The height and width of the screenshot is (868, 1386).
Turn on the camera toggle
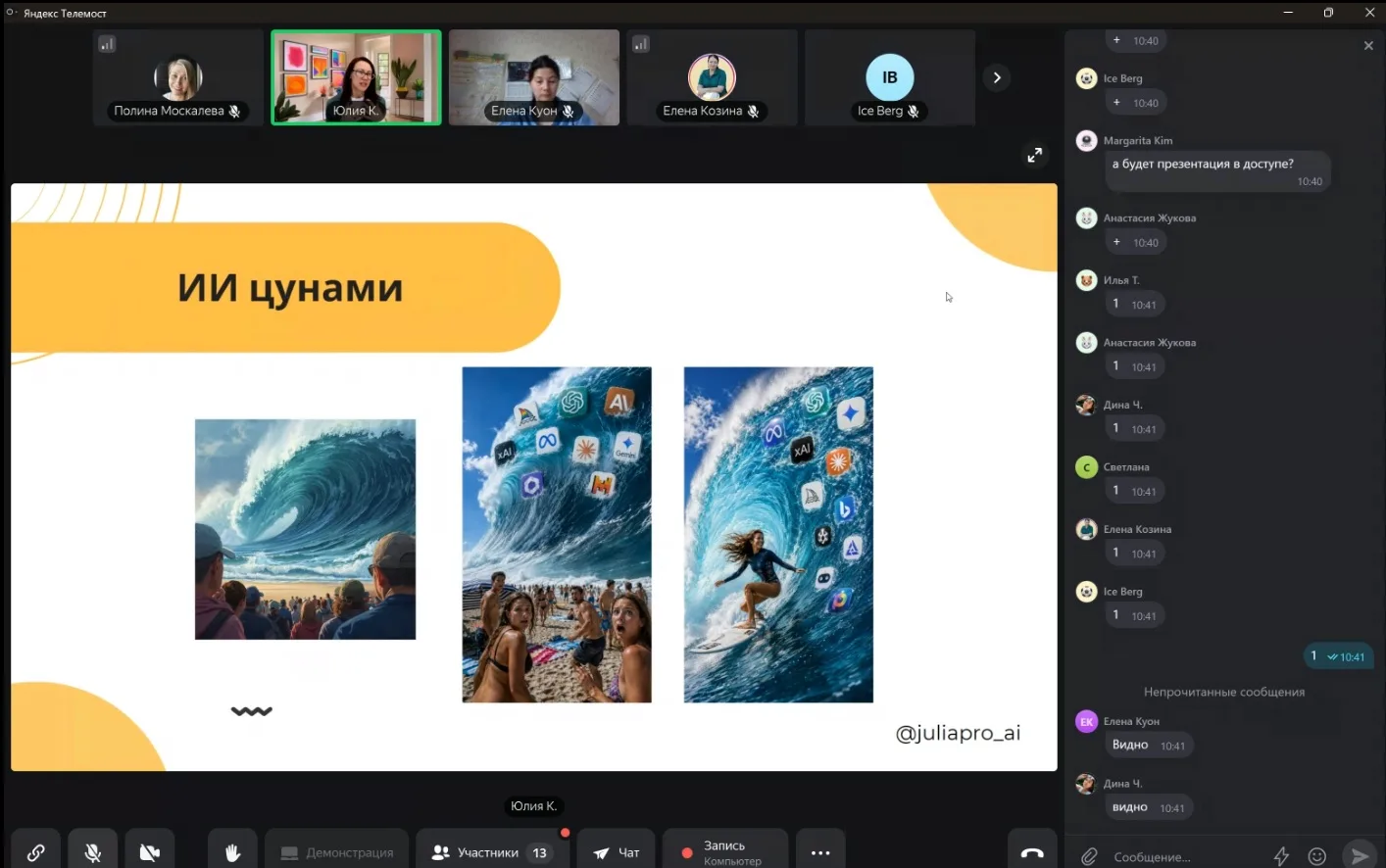click(x=150, y=851)
